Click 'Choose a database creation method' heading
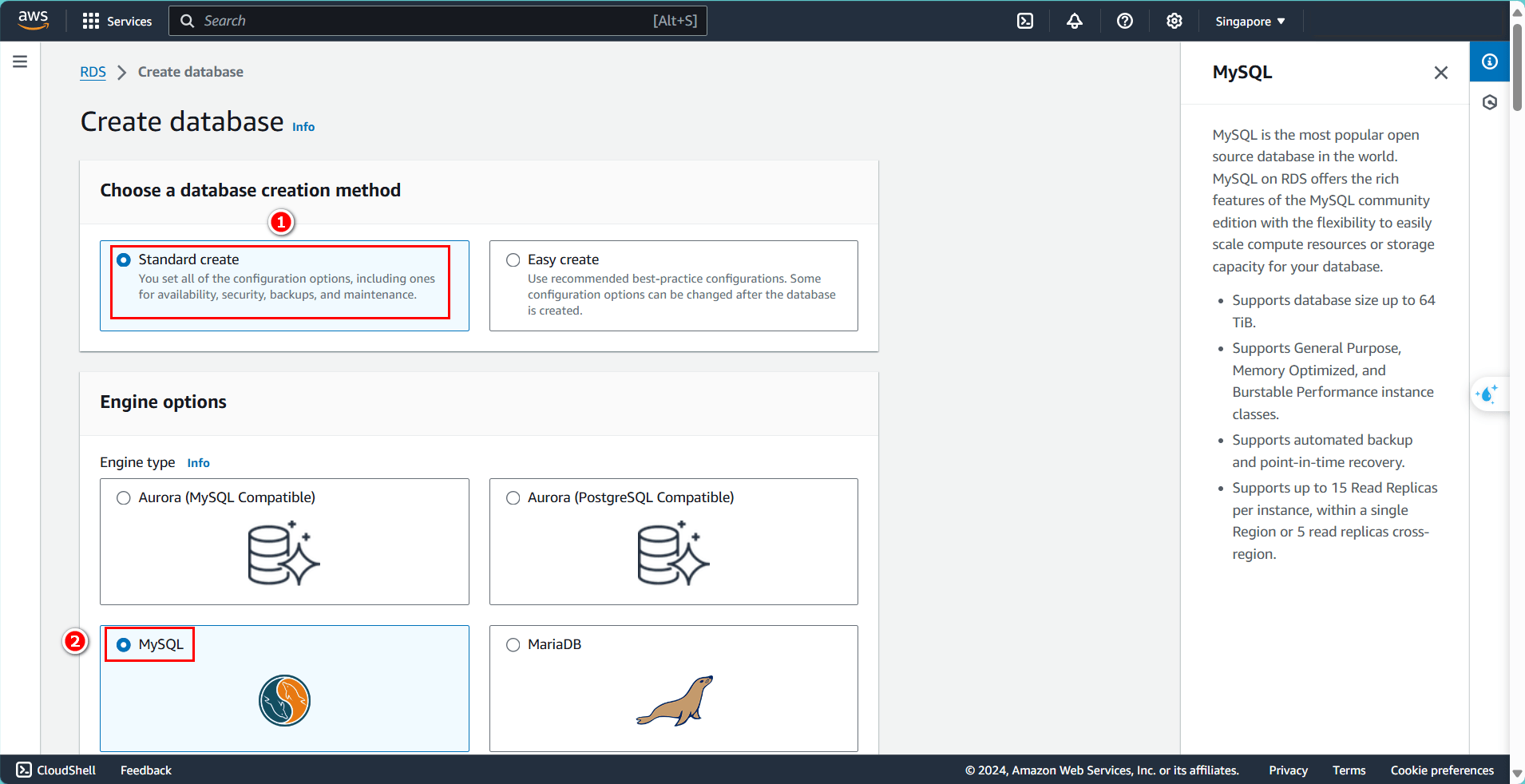Viewport: 1525px width, 784px height. pos(251,190)
